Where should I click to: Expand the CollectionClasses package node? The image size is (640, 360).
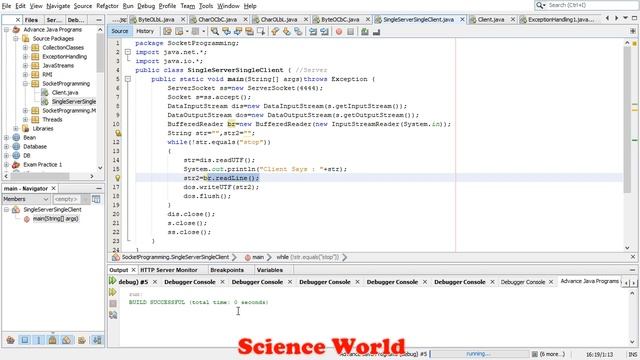25,47
